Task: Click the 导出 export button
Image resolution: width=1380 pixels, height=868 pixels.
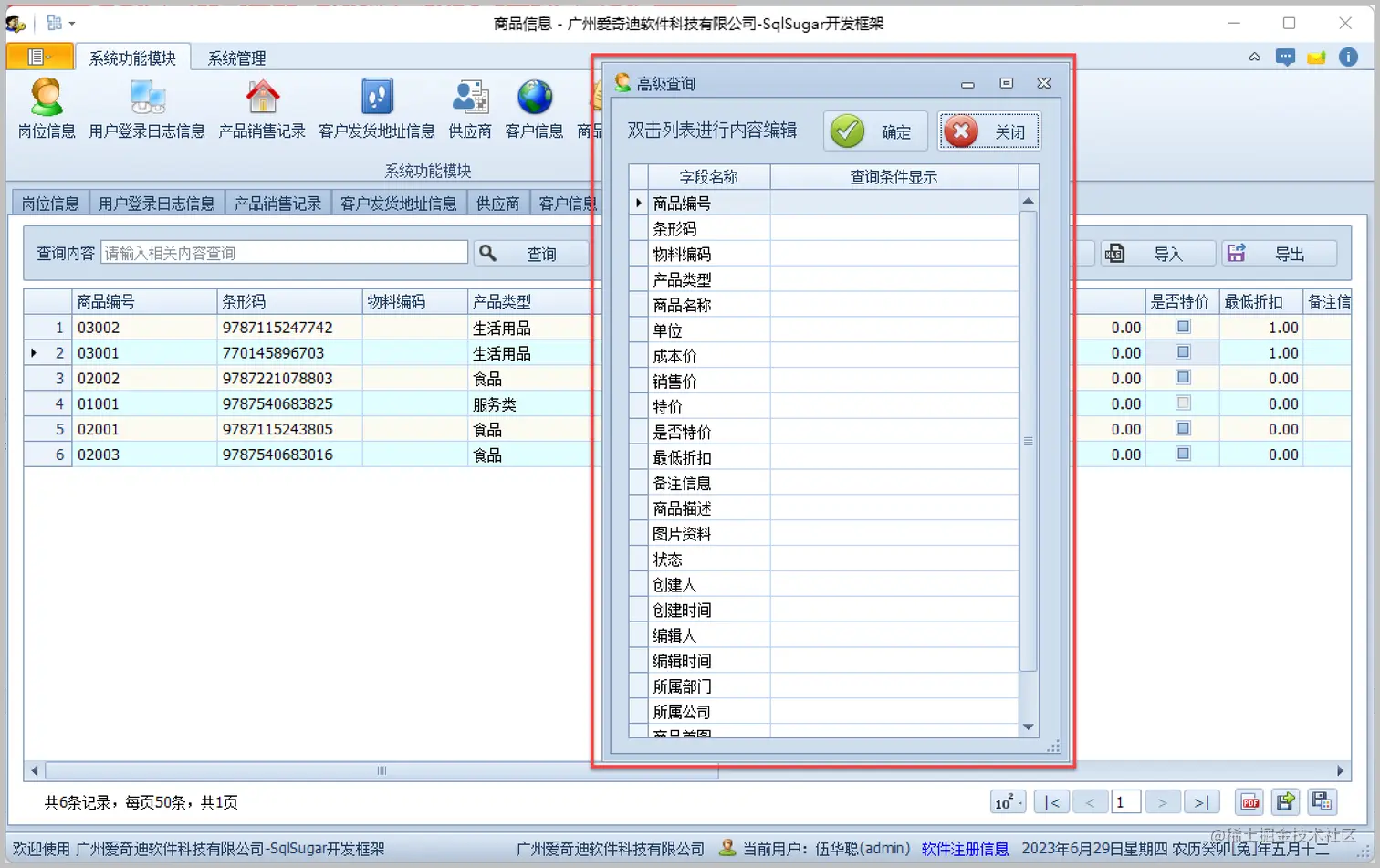Action: 1279,254
